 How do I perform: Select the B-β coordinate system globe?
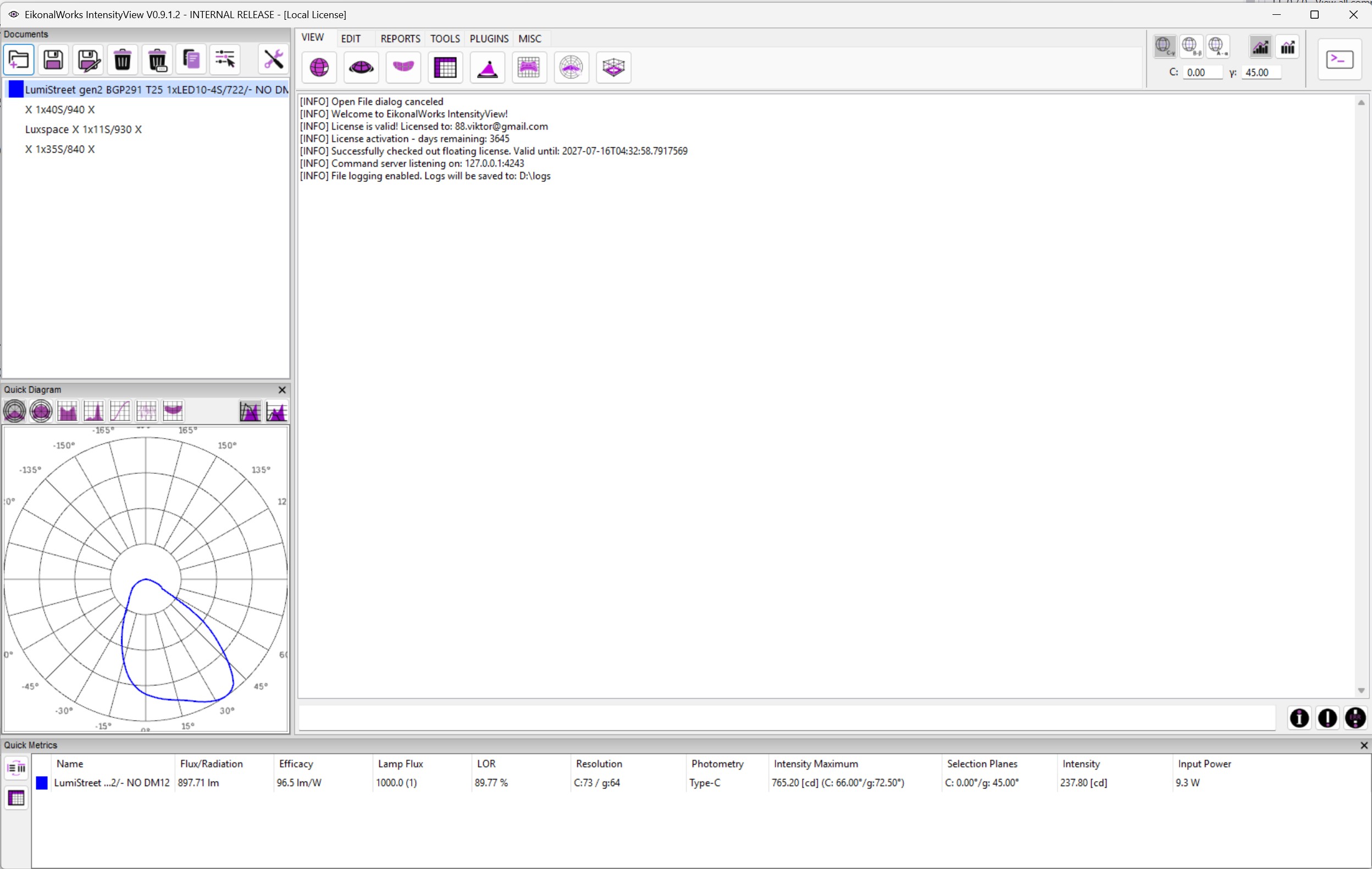click(x=1191, y=46)
